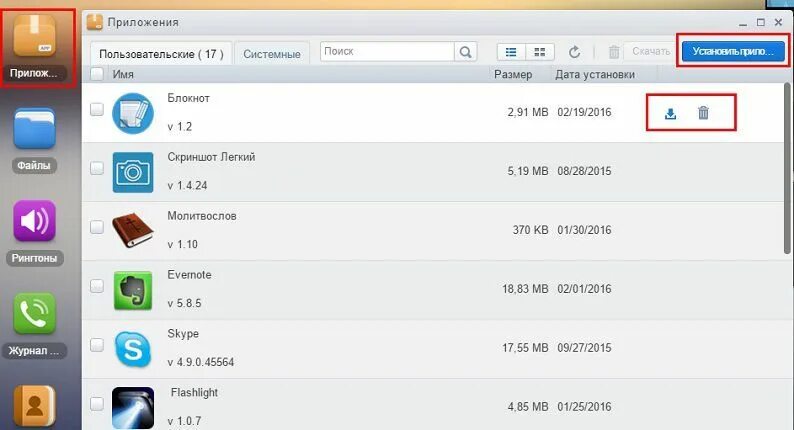Image resolution: width=794 pixels, height=430 pixels.
Task: Select the Пользовательские (17) tab
Action: click(x=161, y=54)
